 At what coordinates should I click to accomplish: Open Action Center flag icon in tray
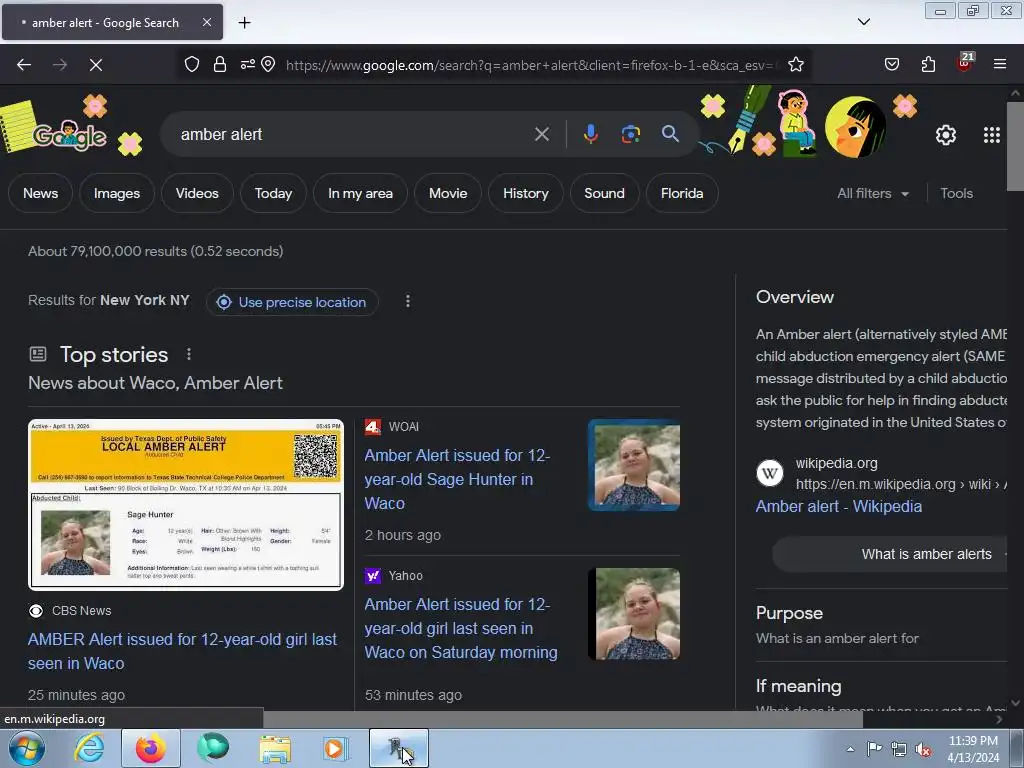coord(874,749)
